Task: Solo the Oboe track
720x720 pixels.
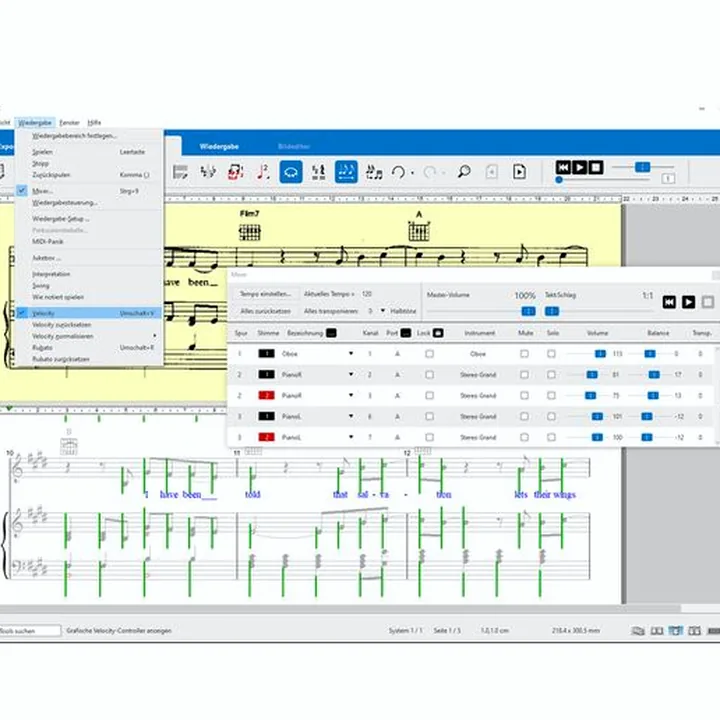Action: pyautogui.click(x=551, y=354)
